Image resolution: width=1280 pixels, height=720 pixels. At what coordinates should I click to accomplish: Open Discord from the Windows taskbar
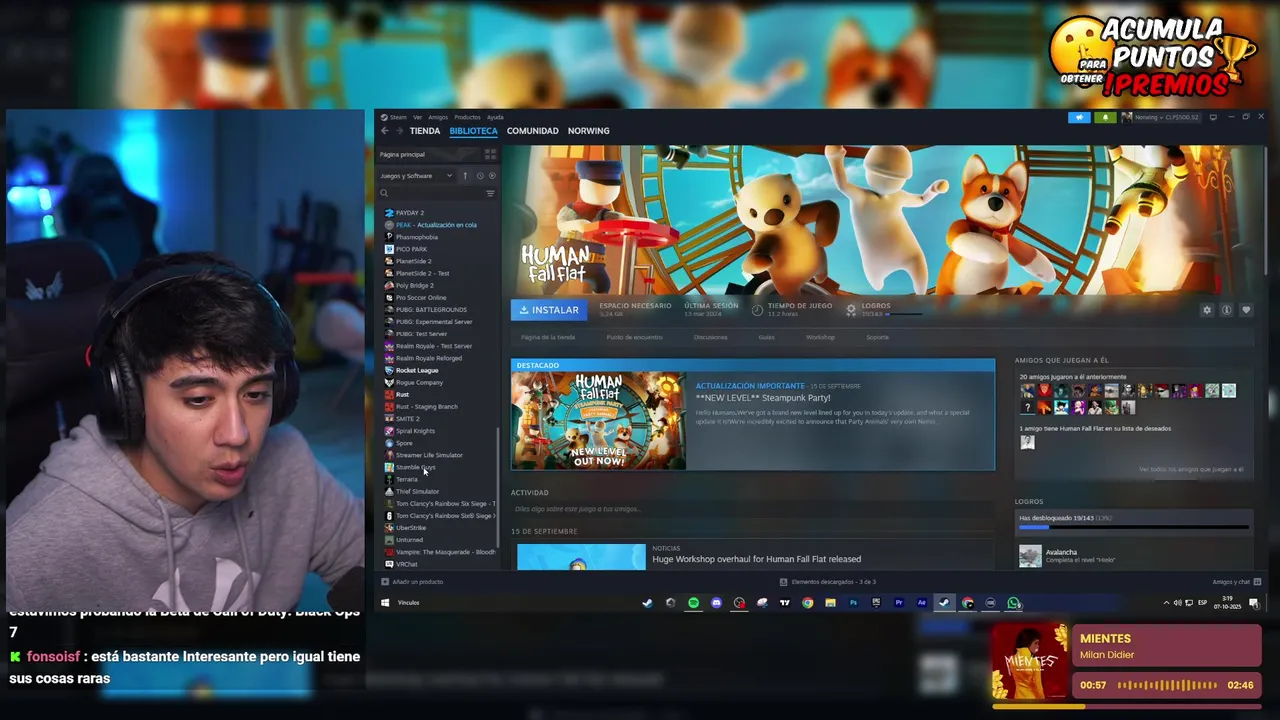pyautogui.click(x=716, y=603)
